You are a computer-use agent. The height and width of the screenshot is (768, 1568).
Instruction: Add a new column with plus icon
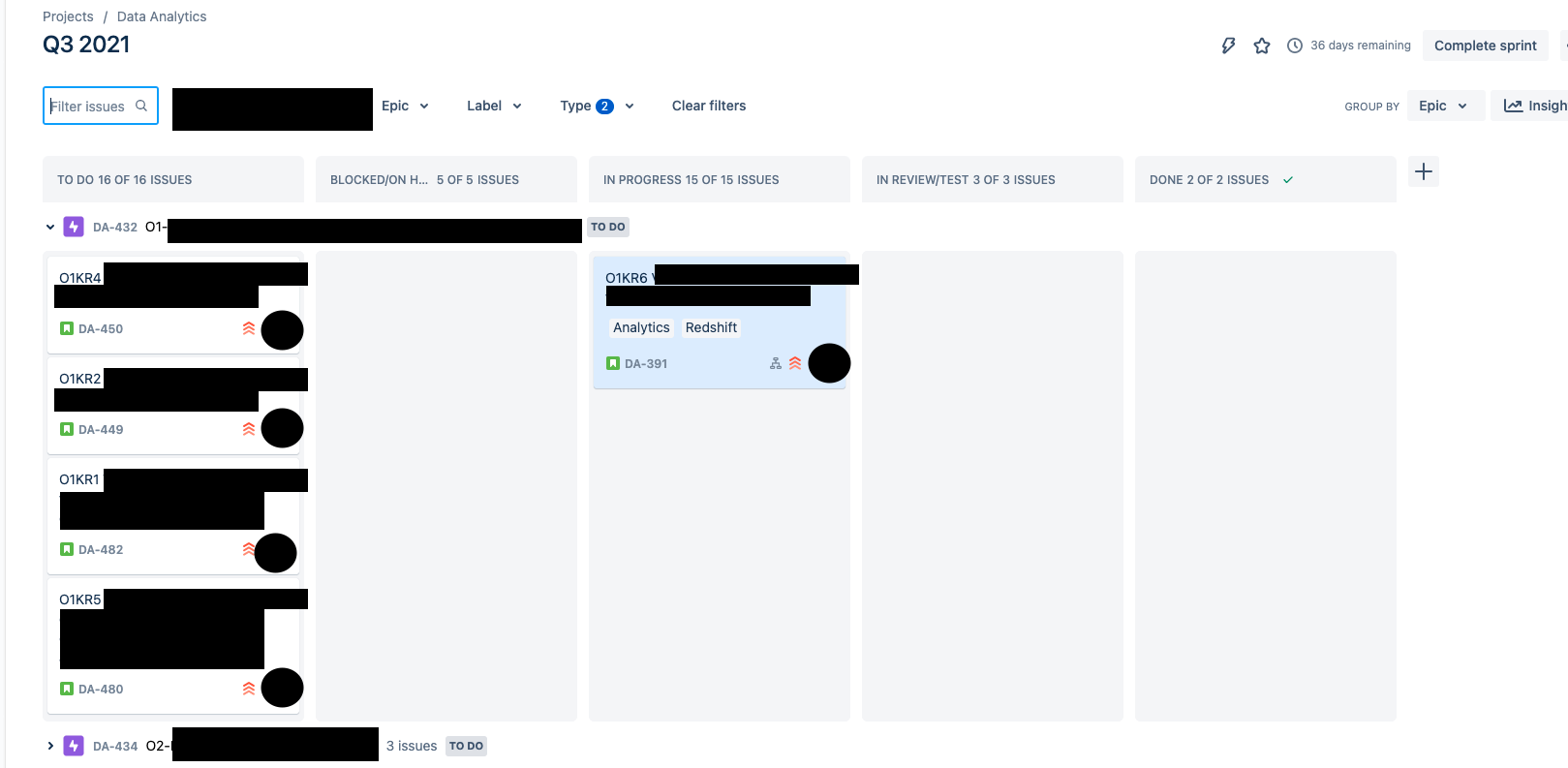point(1424,171)
